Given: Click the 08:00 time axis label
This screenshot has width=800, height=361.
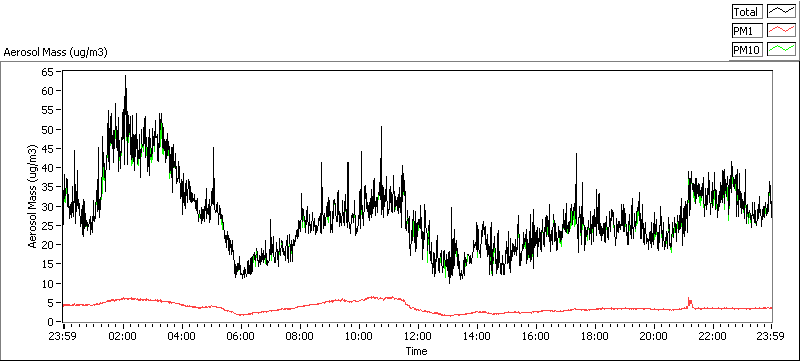Looking at the screenshot, I should [300, 337].
